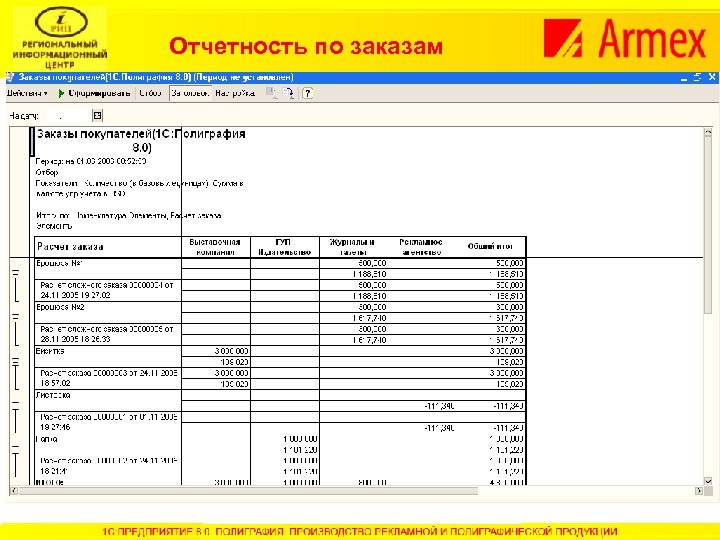
Task: Click the toolbar icon just left of Help
Action: coord(288,93)
